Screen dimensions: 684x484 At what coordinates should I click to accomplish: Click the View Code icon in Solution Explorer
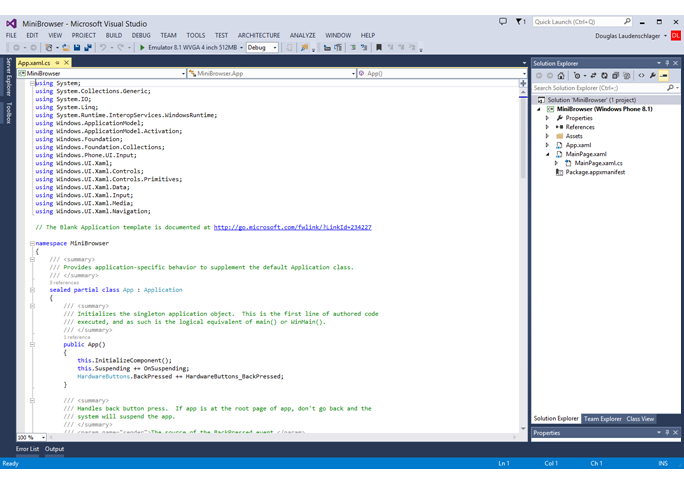click(x=641, y=76)
